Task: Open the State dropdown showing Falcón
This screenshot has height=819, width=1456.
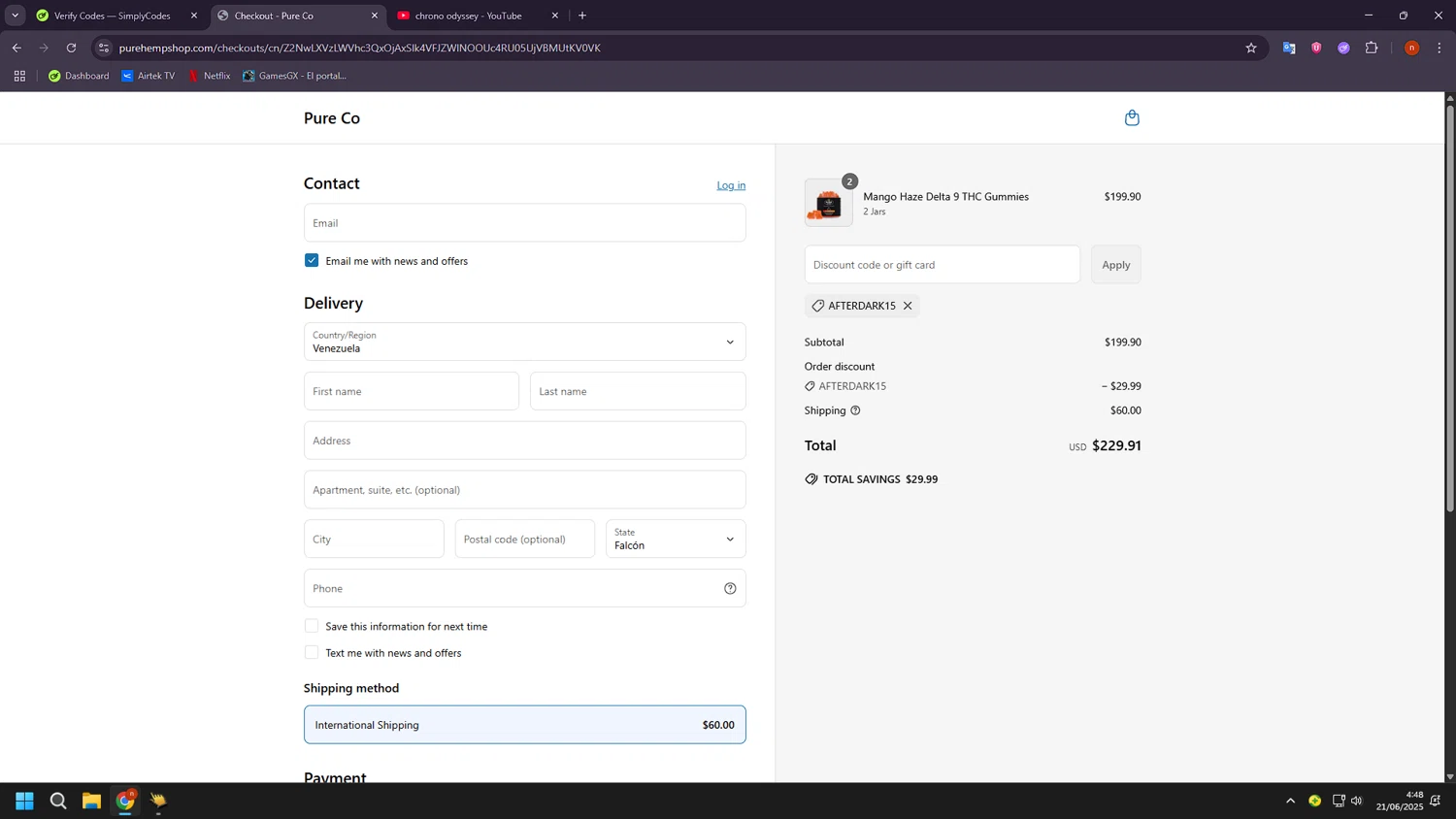Action: pos(676,539)
